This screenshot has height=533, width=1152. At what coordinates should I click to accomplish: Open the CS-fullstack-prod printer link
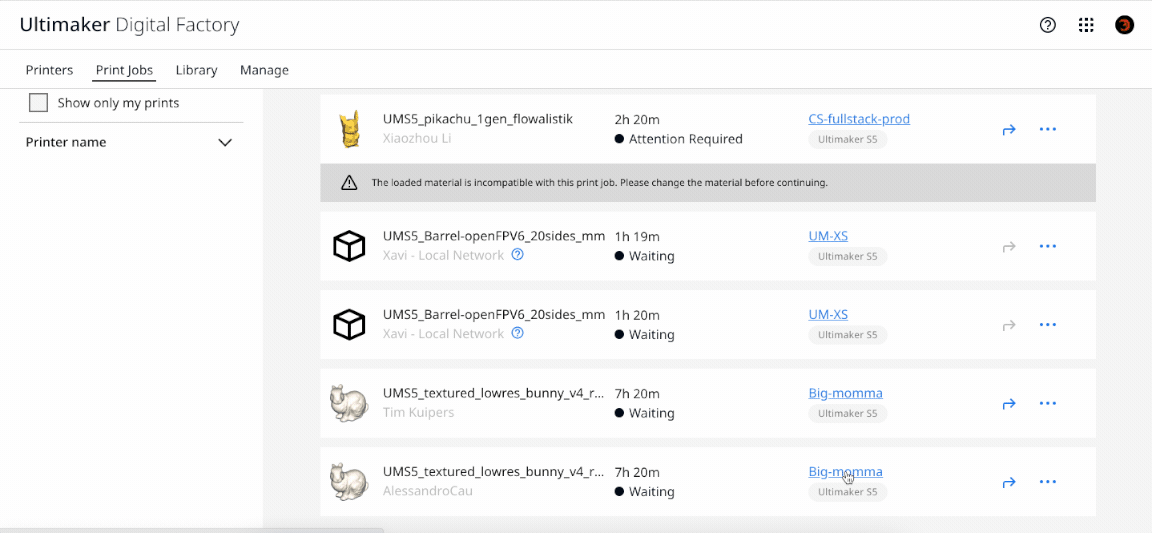(858, 119)
